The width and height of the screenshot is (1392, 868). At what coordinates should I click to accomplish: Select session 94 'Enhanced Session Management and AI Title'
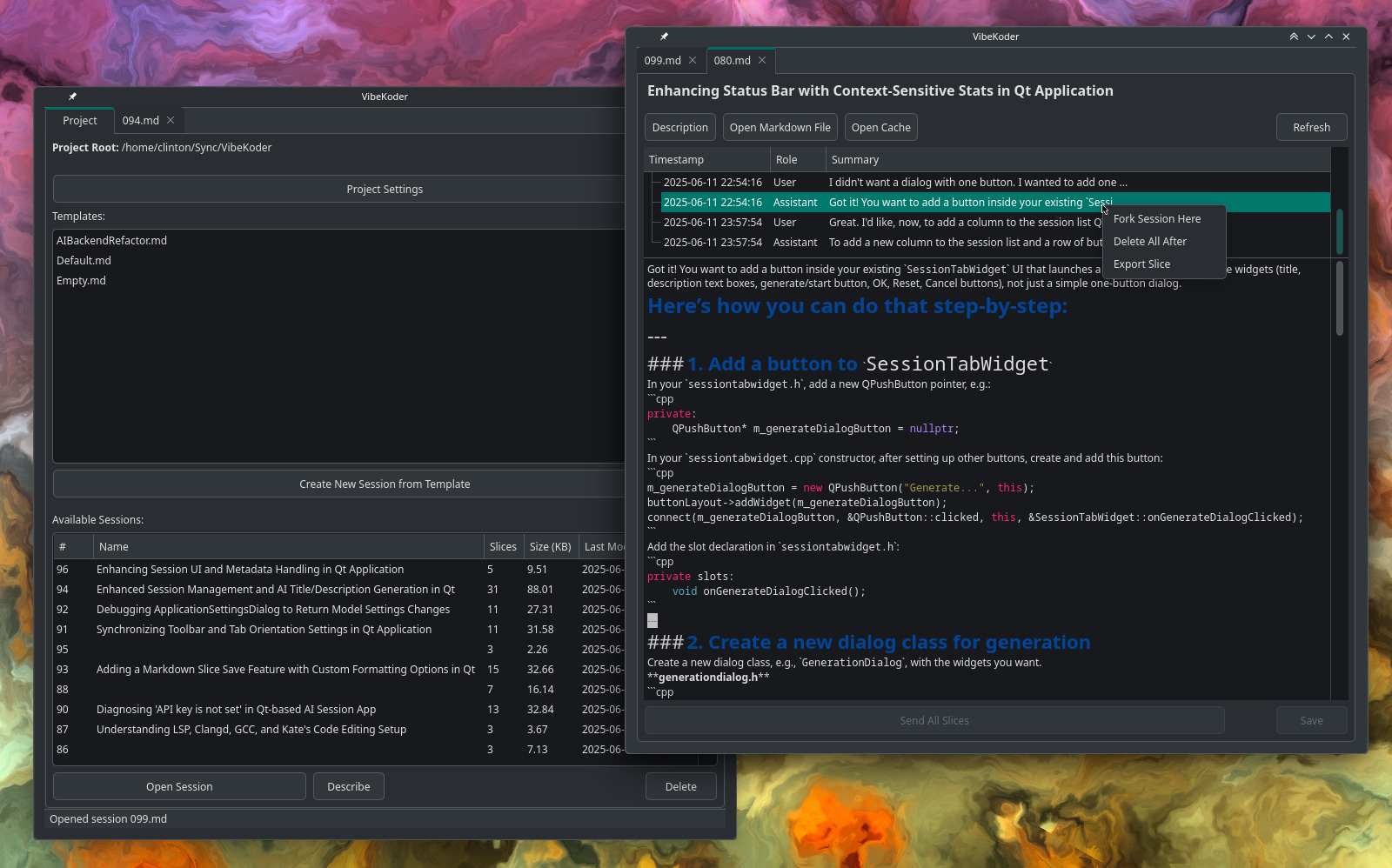[x=339, y=590]
